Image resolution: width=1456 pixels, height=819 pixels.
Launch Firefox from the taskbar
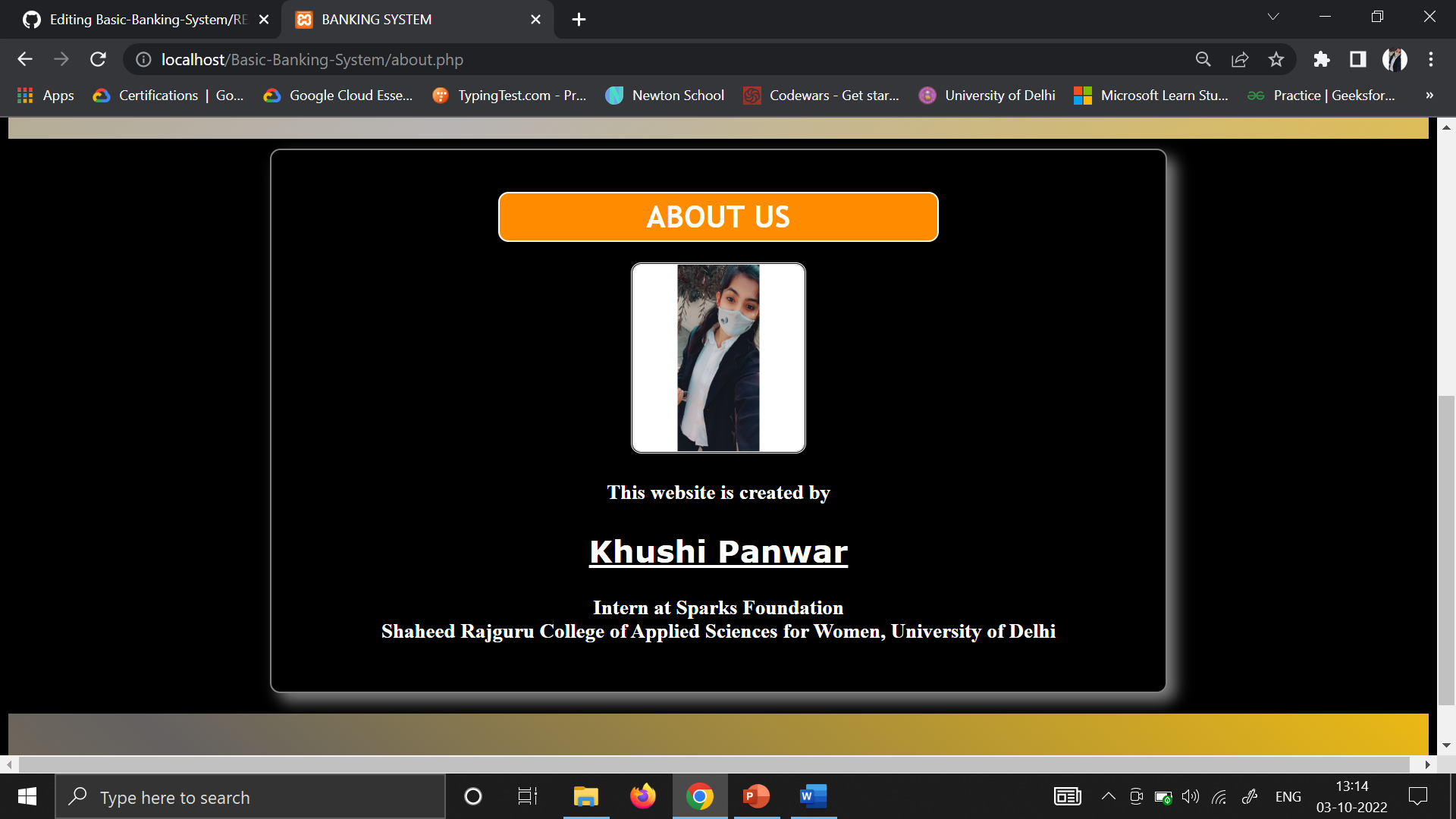coord(642,796)
